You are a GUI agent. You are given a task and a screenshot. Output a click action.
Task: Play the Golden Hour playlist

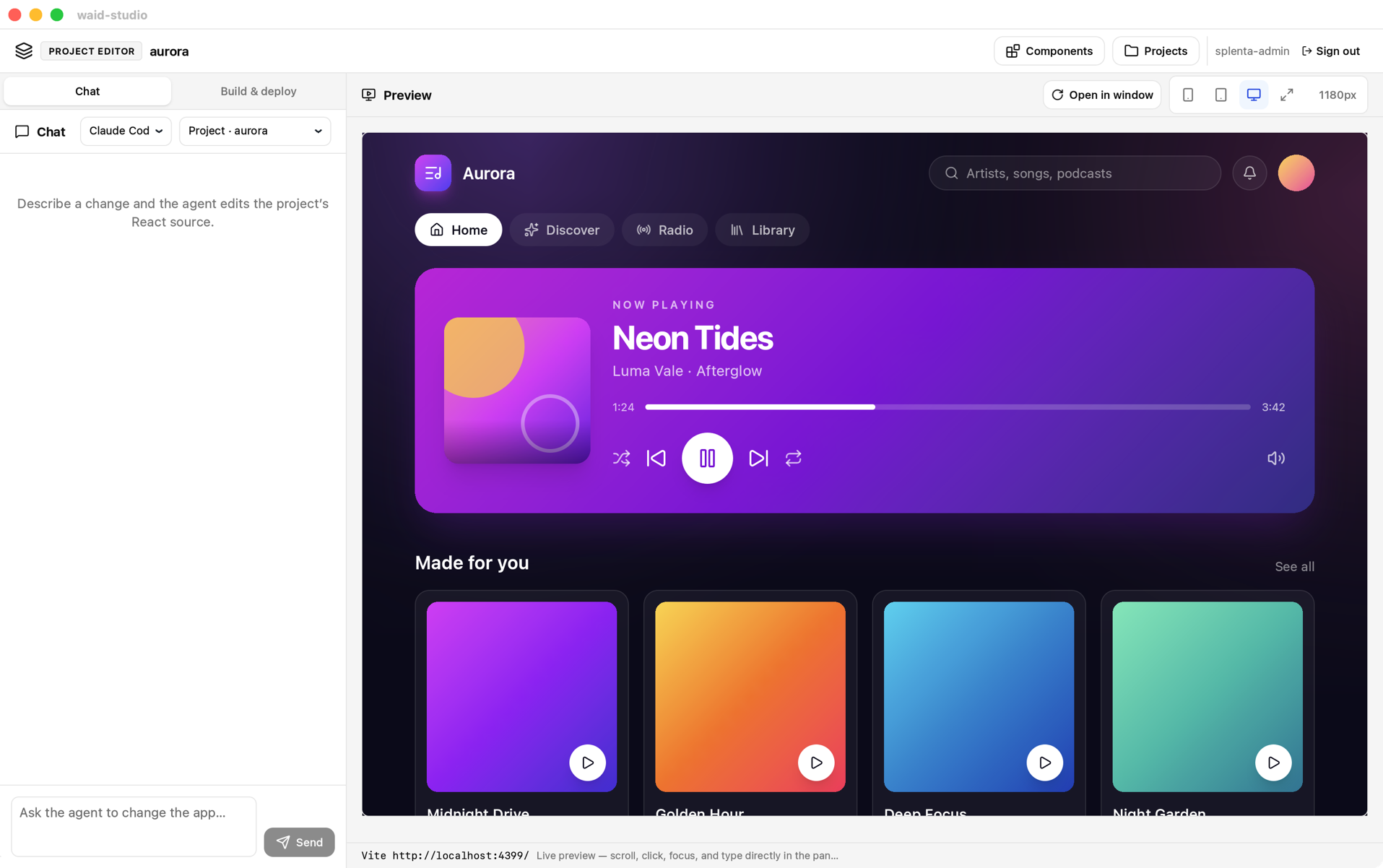pyautogui.click(x=816, y=763)
